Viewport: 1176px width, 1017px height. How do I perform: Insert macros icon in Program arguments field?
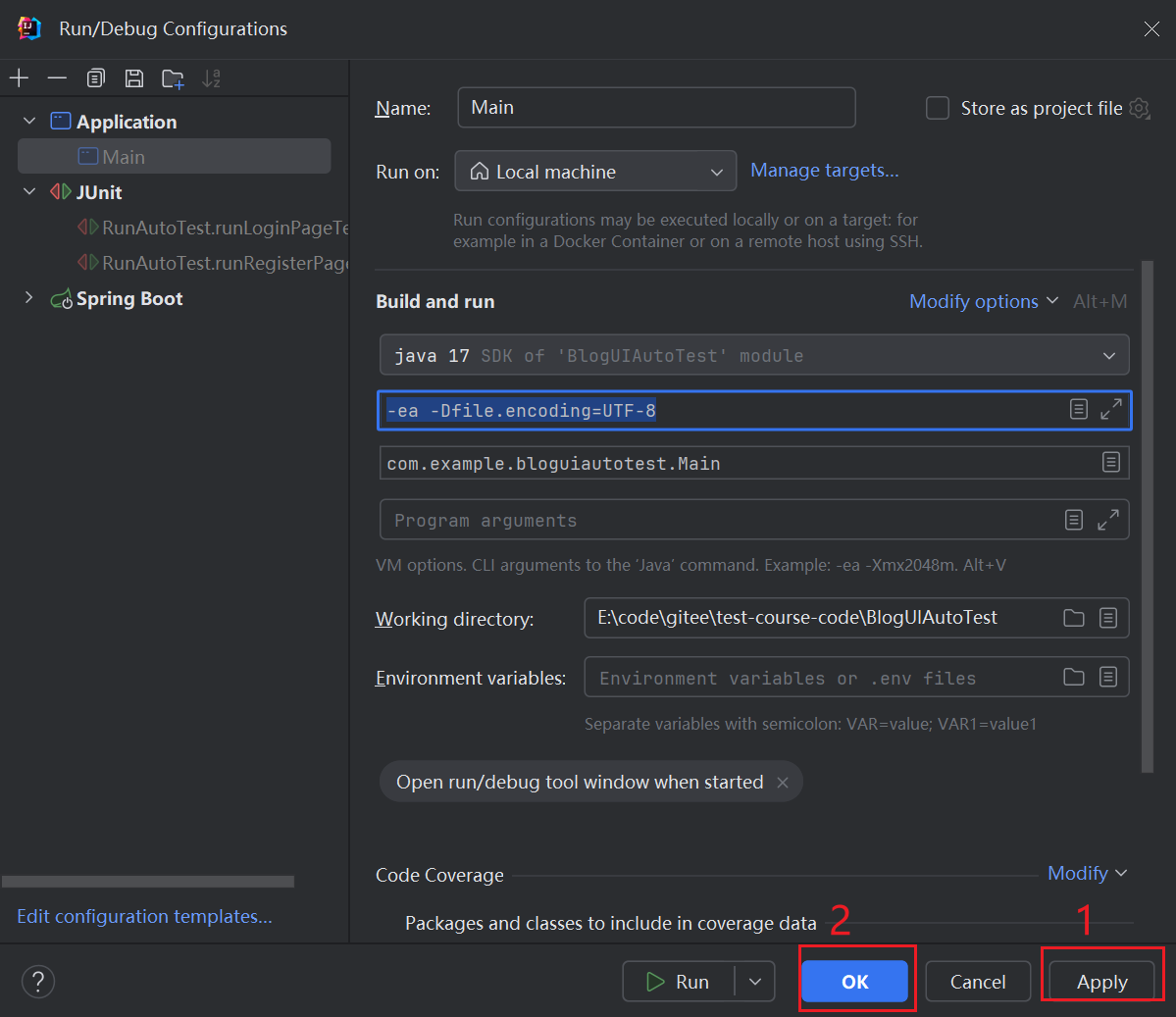click(1074, 520)
